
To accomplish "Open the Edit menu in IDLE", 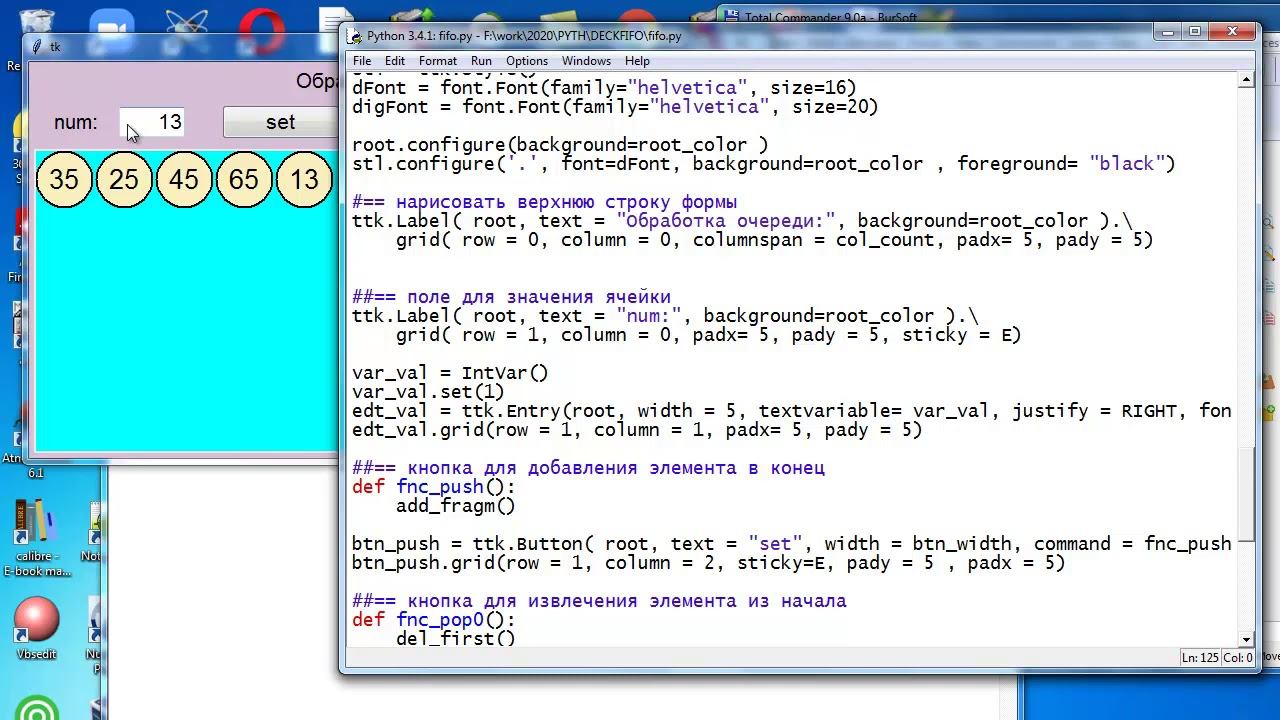I will [395, 61].
